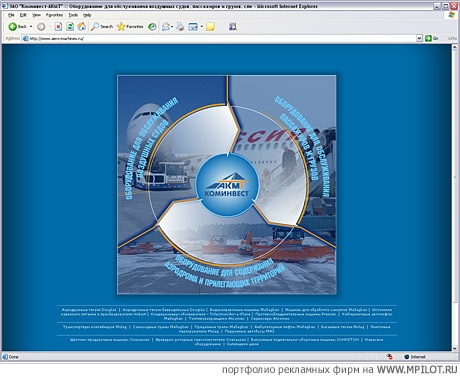The width and height of the screenshot is (460, 377).
Task: Expand the Links toolbar label
Action: point(452,38)
